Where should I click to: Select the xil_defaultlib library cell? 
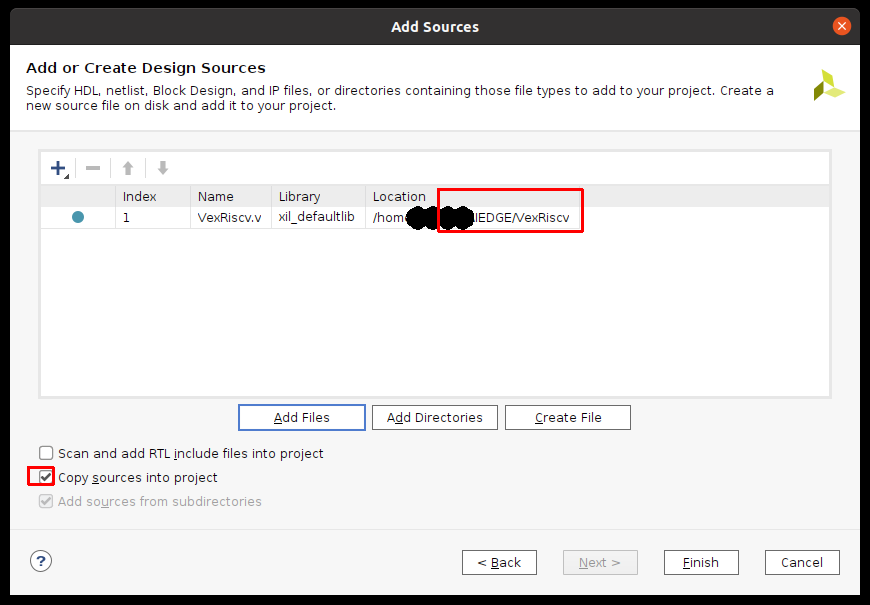[318, 218]
